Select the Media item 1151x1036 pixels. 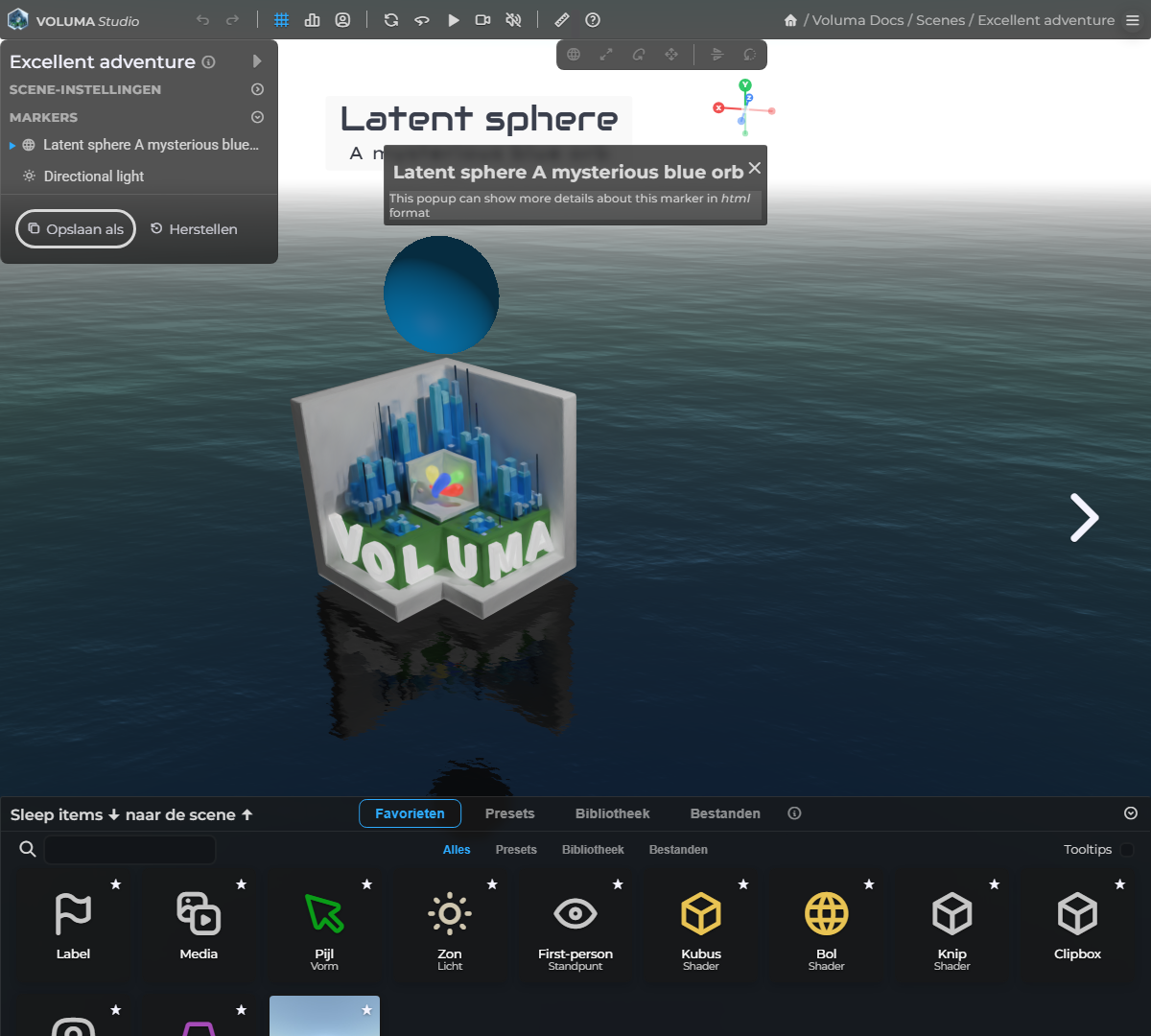click(199, 927)
